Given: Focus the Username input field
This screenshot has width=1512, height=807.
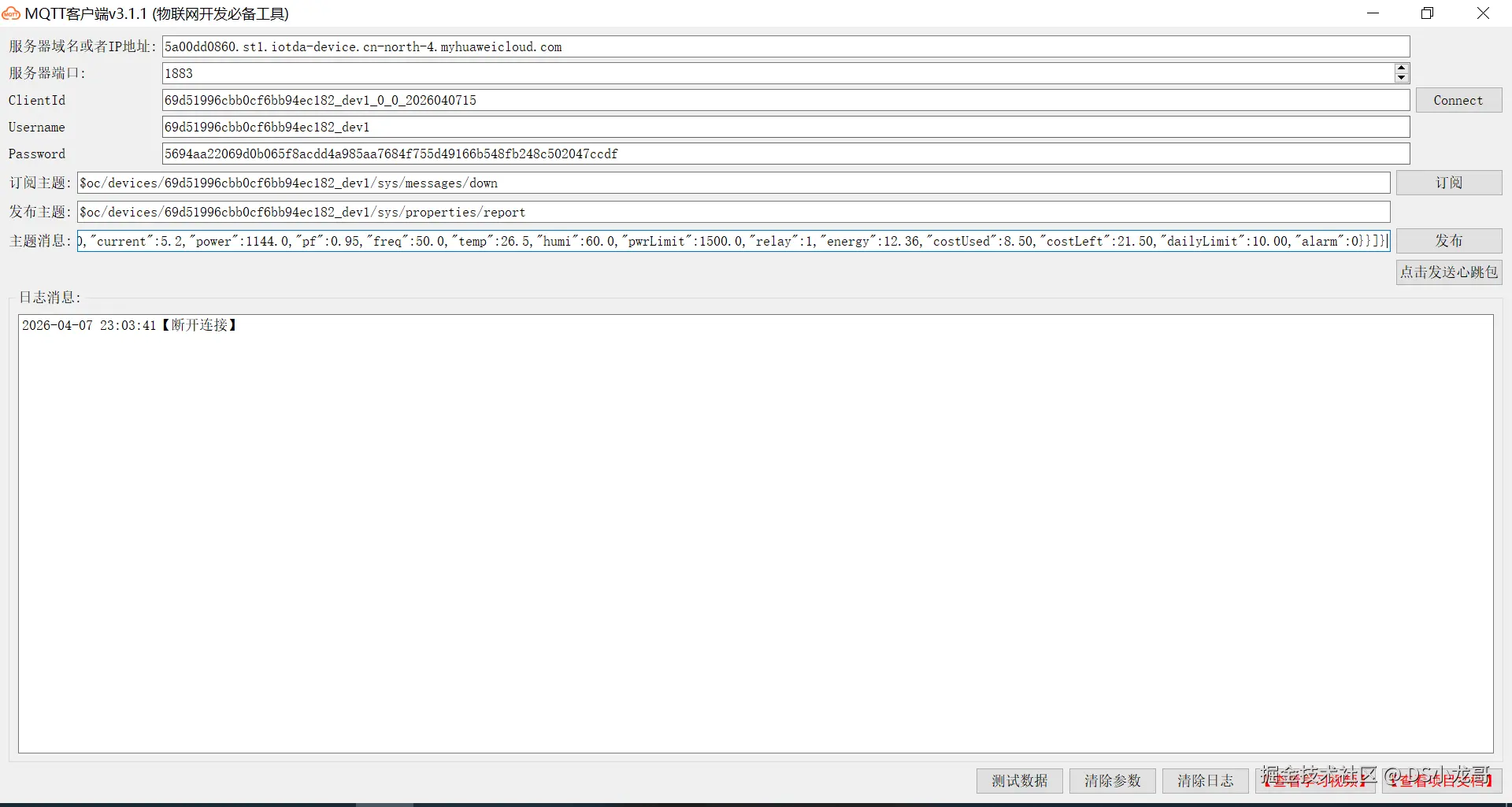Looking at the screenshot, I should click(786, 127).
